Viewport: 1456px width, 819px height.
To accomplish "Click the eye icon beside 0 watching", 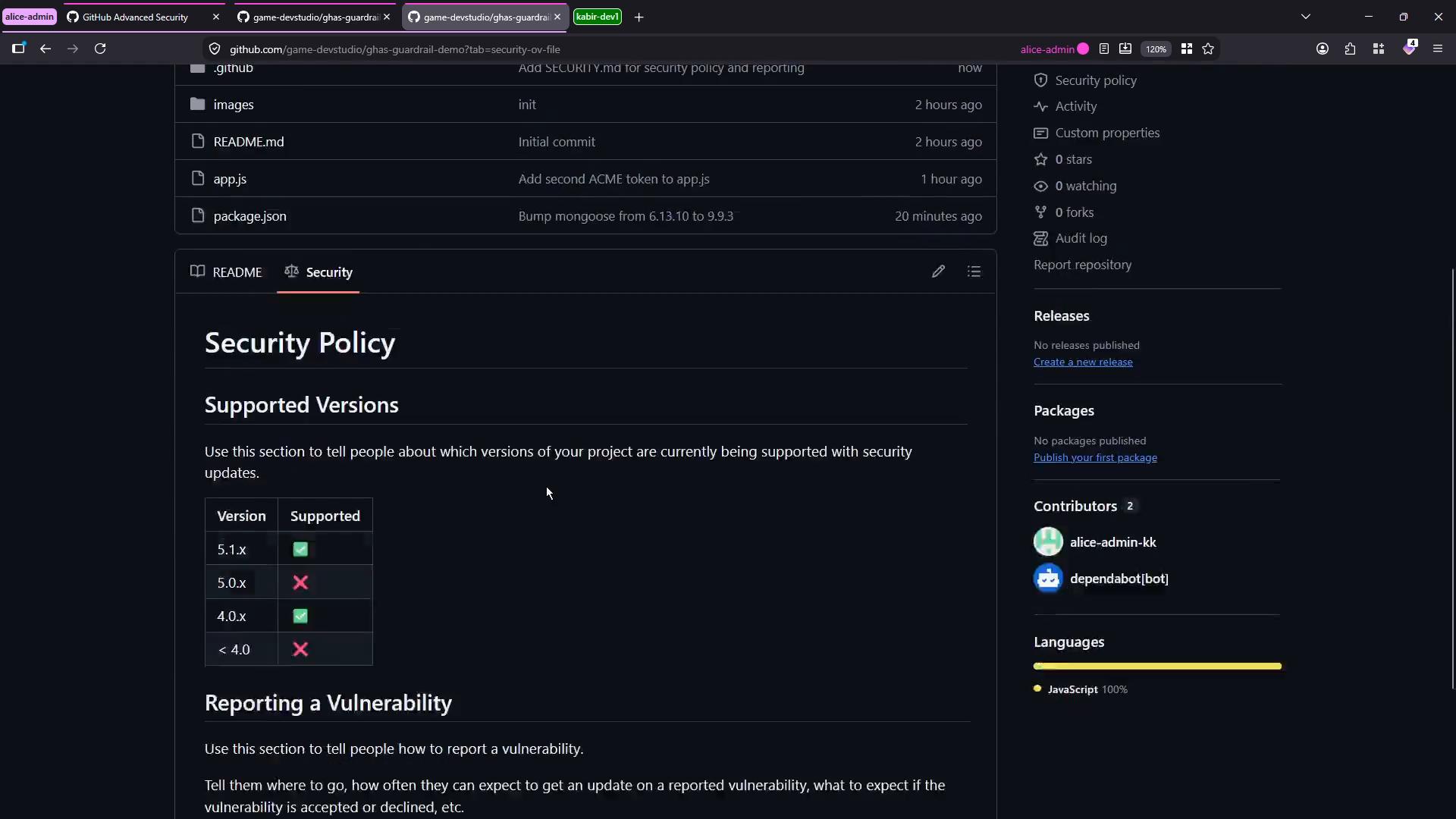I will pyautogui.click(x=1040, y=186).
